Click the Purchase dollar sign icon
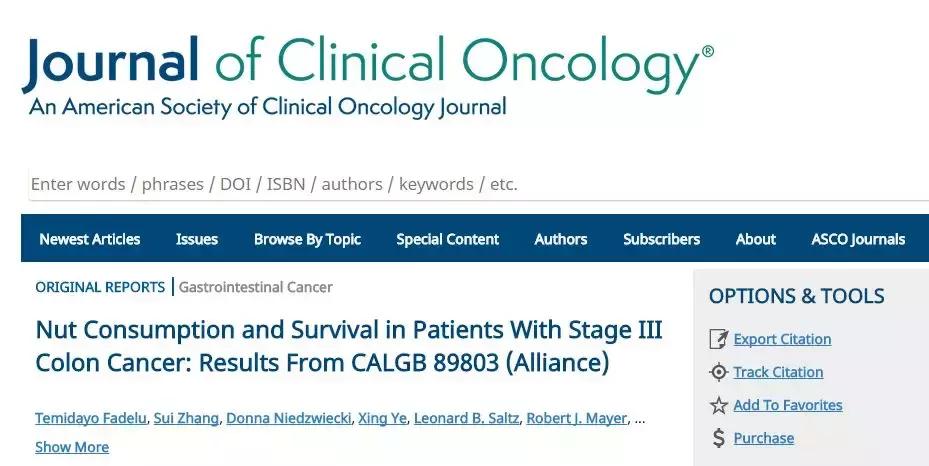 point(718,438)
